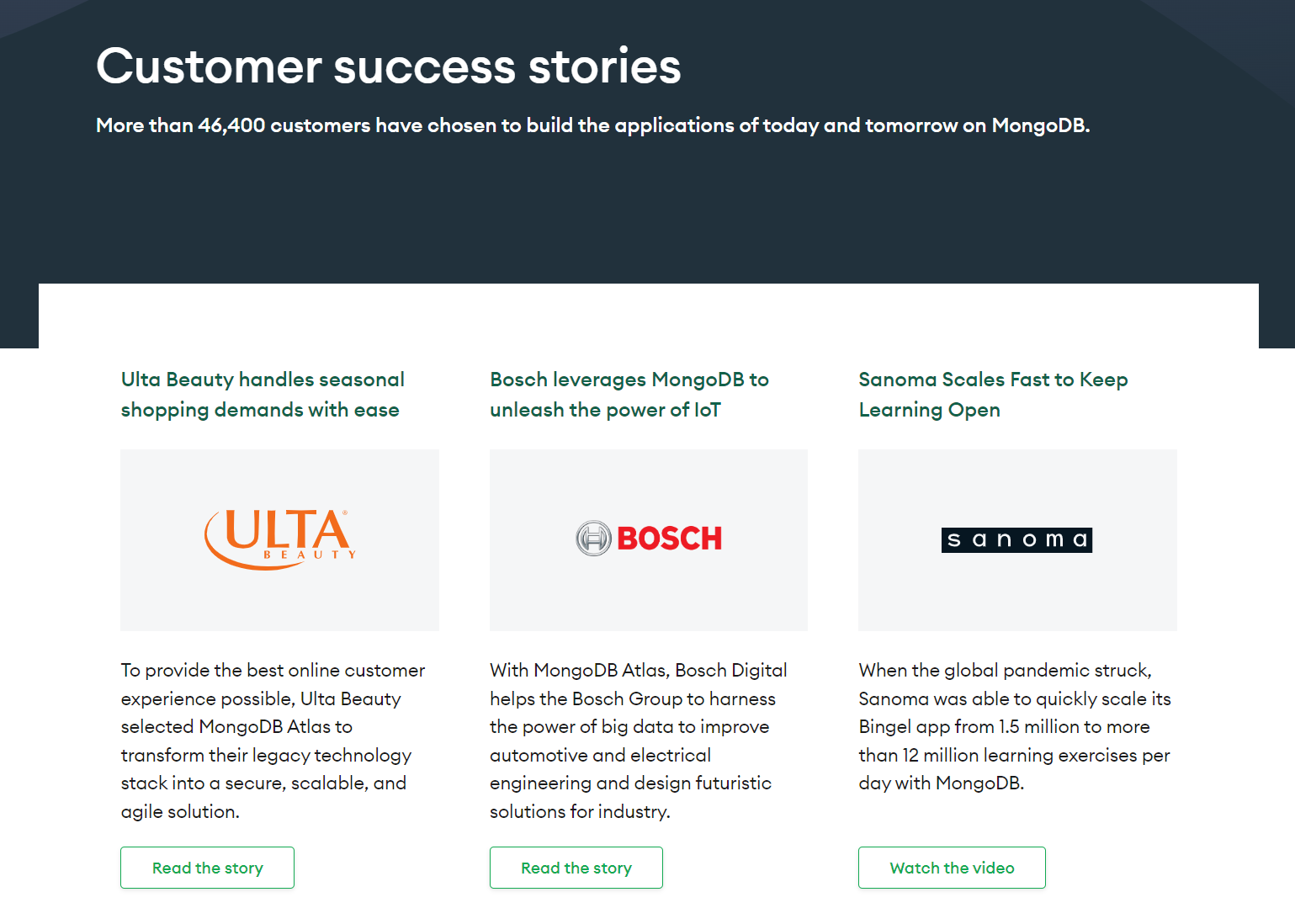Open the Ulta Beauty seasonal shopping headline

263,395
